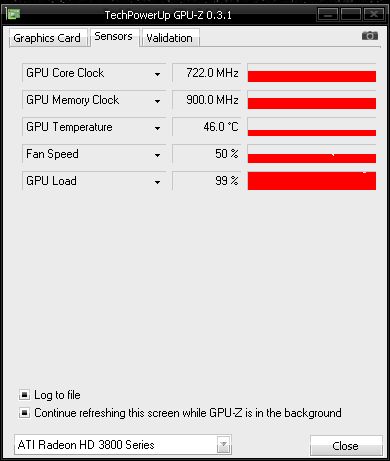Viewport: 390px width, 461px height.
Task: Switch to the Graphics Card tab
Action: point(48,38)
